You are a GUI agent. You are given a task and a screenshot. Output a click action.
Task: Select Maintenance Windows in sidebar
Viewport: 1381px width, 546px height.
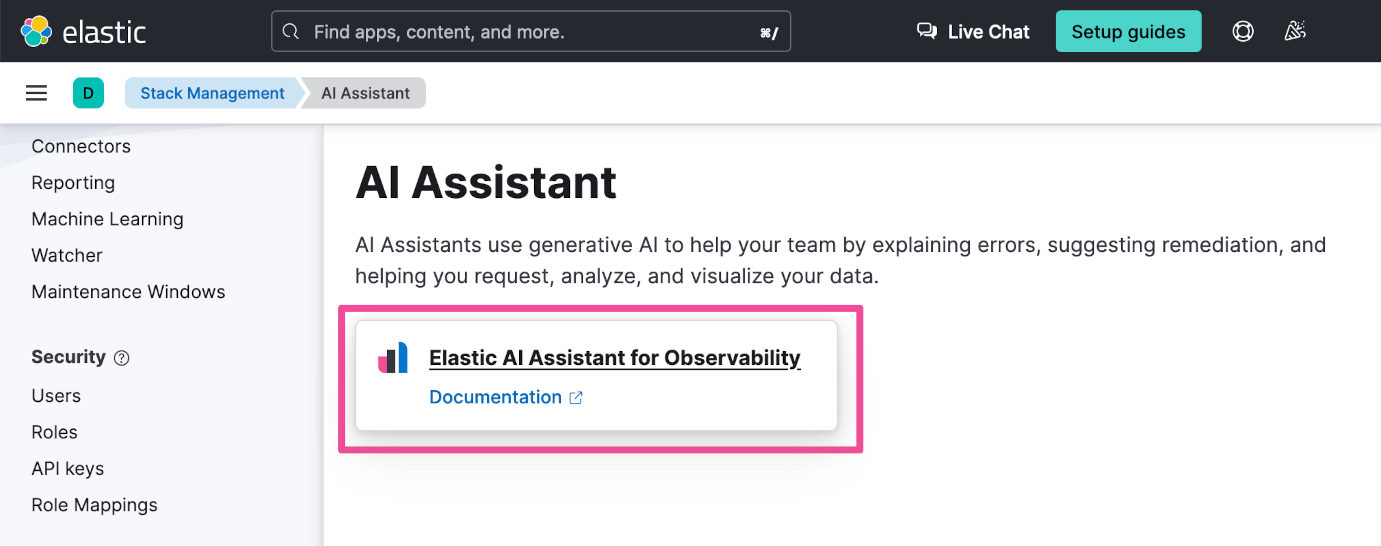[x=128, y=292]
